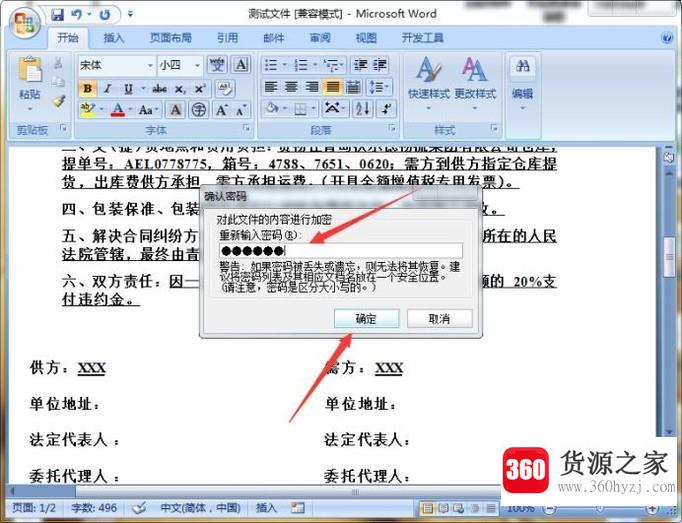682x523 pixels.
Task: Redo the last action
Action: [105, 15]
